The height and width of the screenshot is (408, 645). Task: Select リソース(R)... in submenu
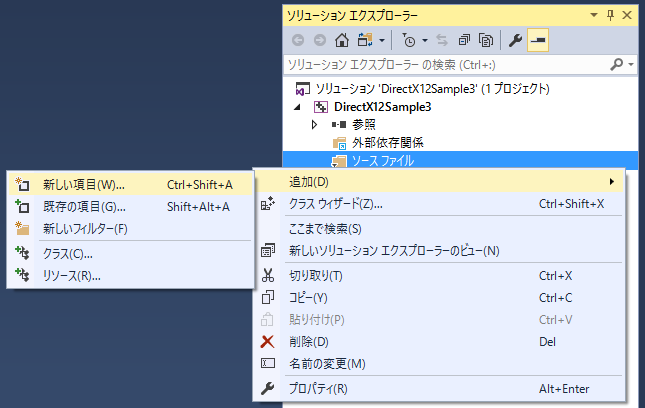pos(130,276)
